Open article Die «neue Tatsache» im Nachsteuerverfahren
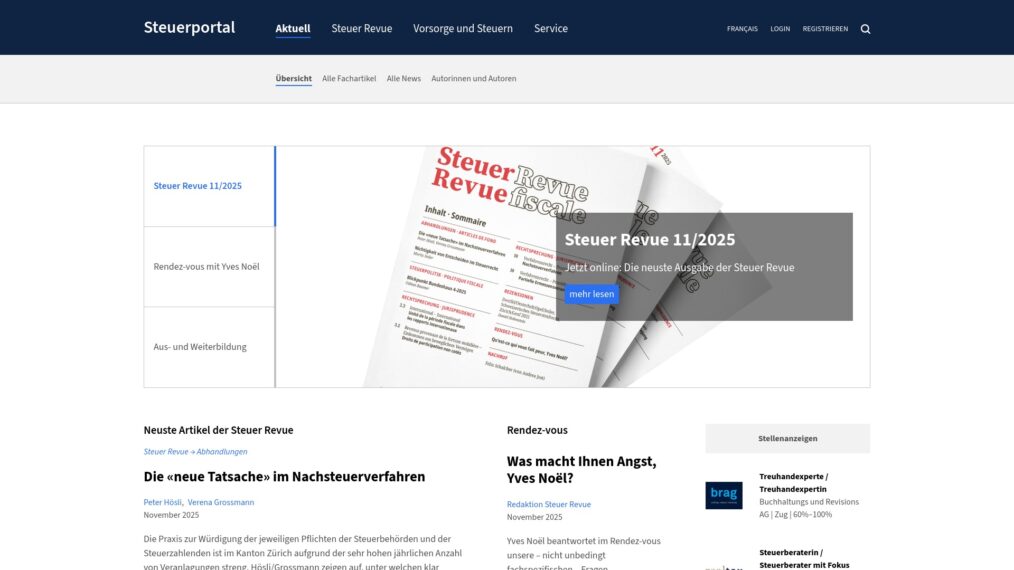The width and height of the screenshot is (1014, 570). tap(284, 477)
